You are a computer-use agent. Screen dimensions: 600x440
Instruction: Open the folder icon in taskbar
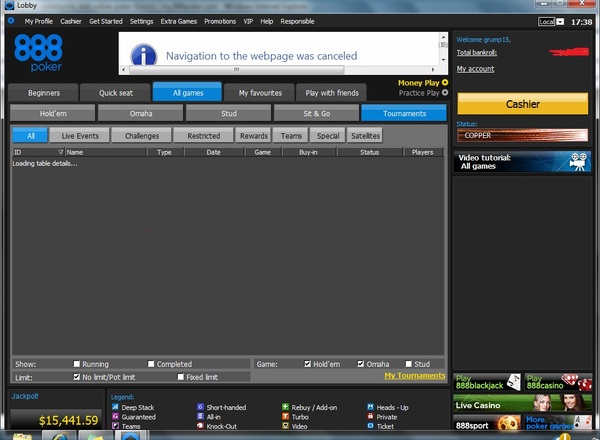coord(22,436)
